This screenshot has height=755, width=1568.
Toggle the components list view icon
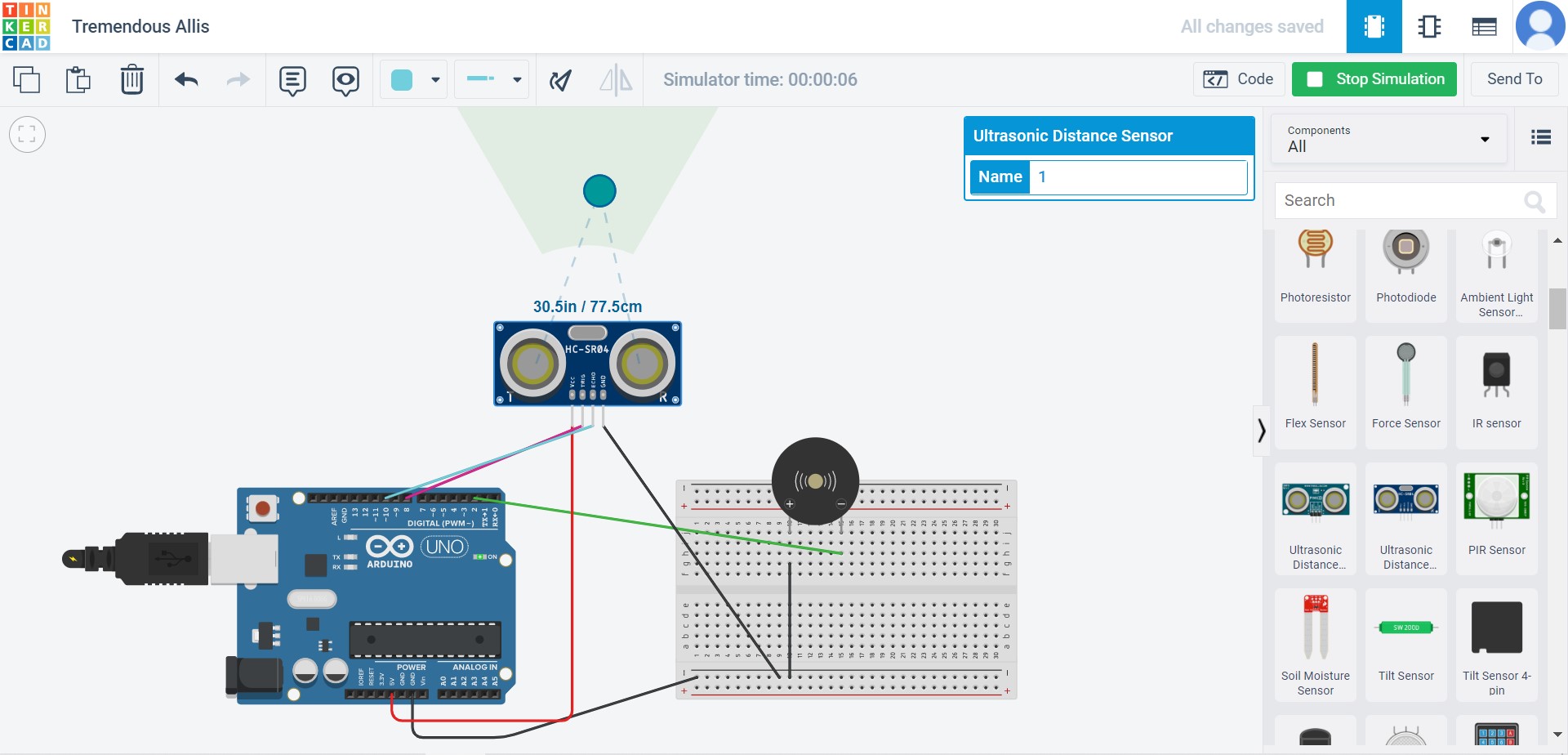click(x=1541, y=137)
